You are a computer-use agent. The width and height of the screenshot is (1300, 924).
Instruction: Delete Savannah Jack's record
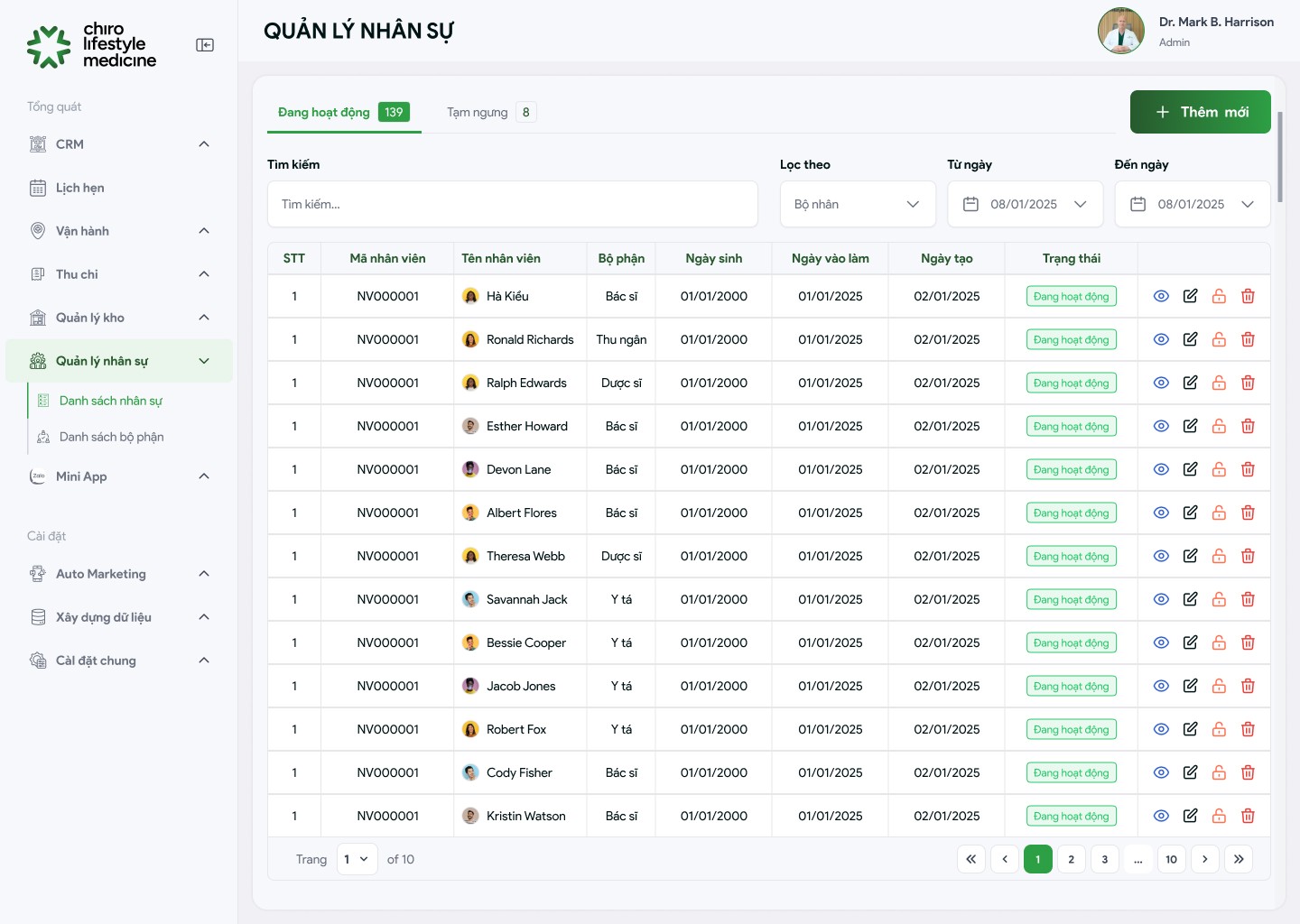pyautogui.click(x=1248, y=599)
